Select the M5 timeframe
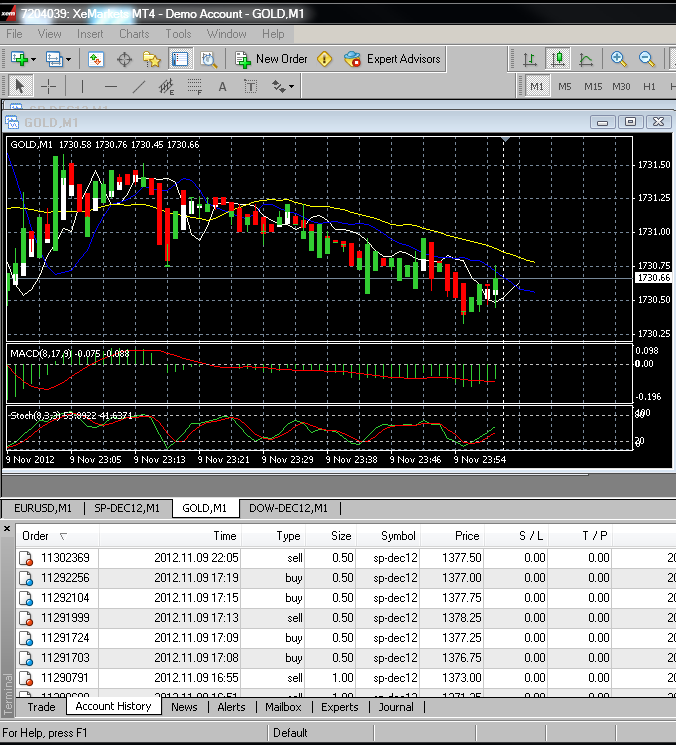Screen dimensions: 676x745 coord(565,86)
